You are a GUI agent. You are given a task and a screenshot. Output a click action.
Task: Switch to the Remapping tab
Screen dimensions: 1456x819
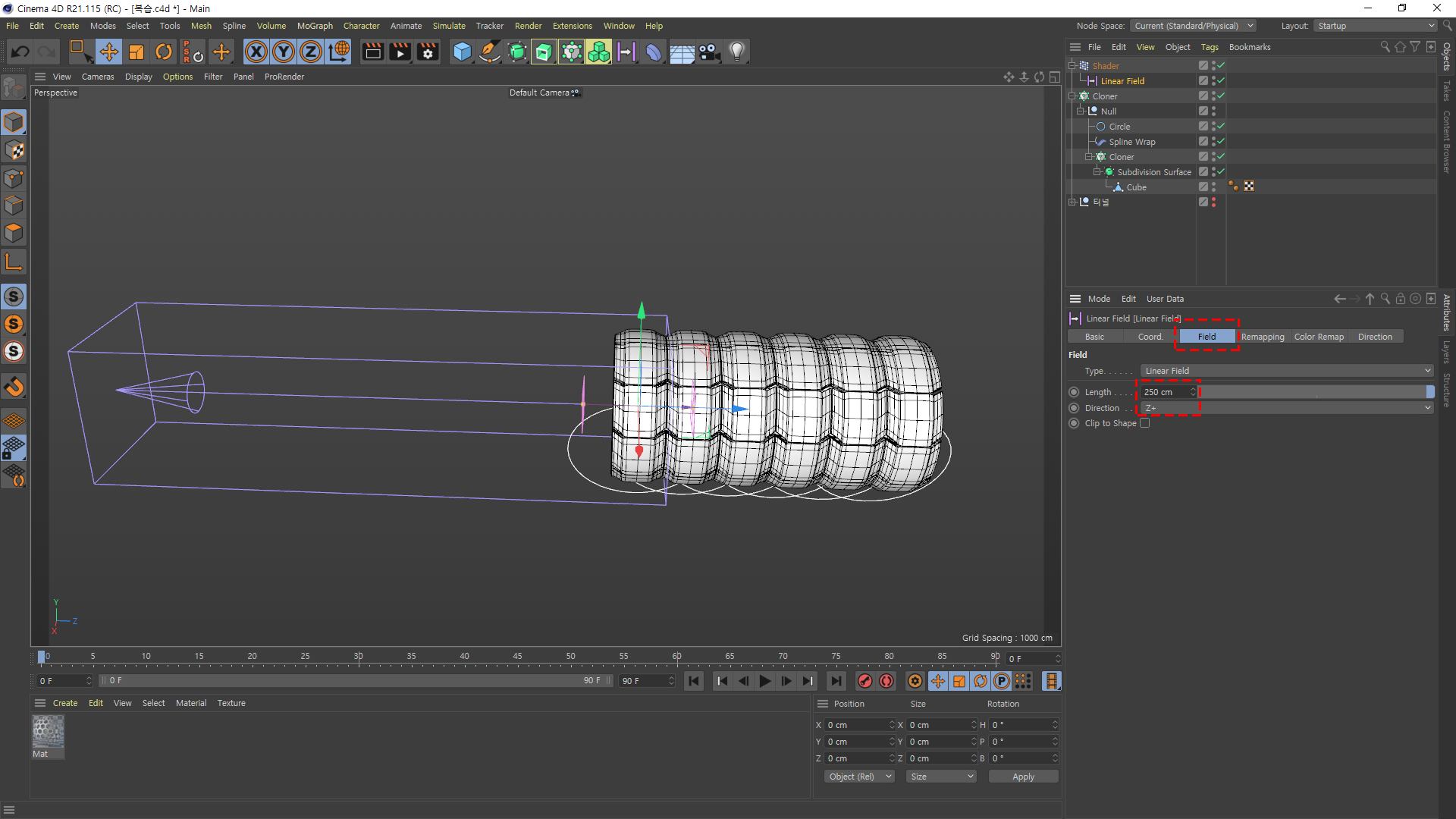pyautogui.click(x=1262, y=337)
